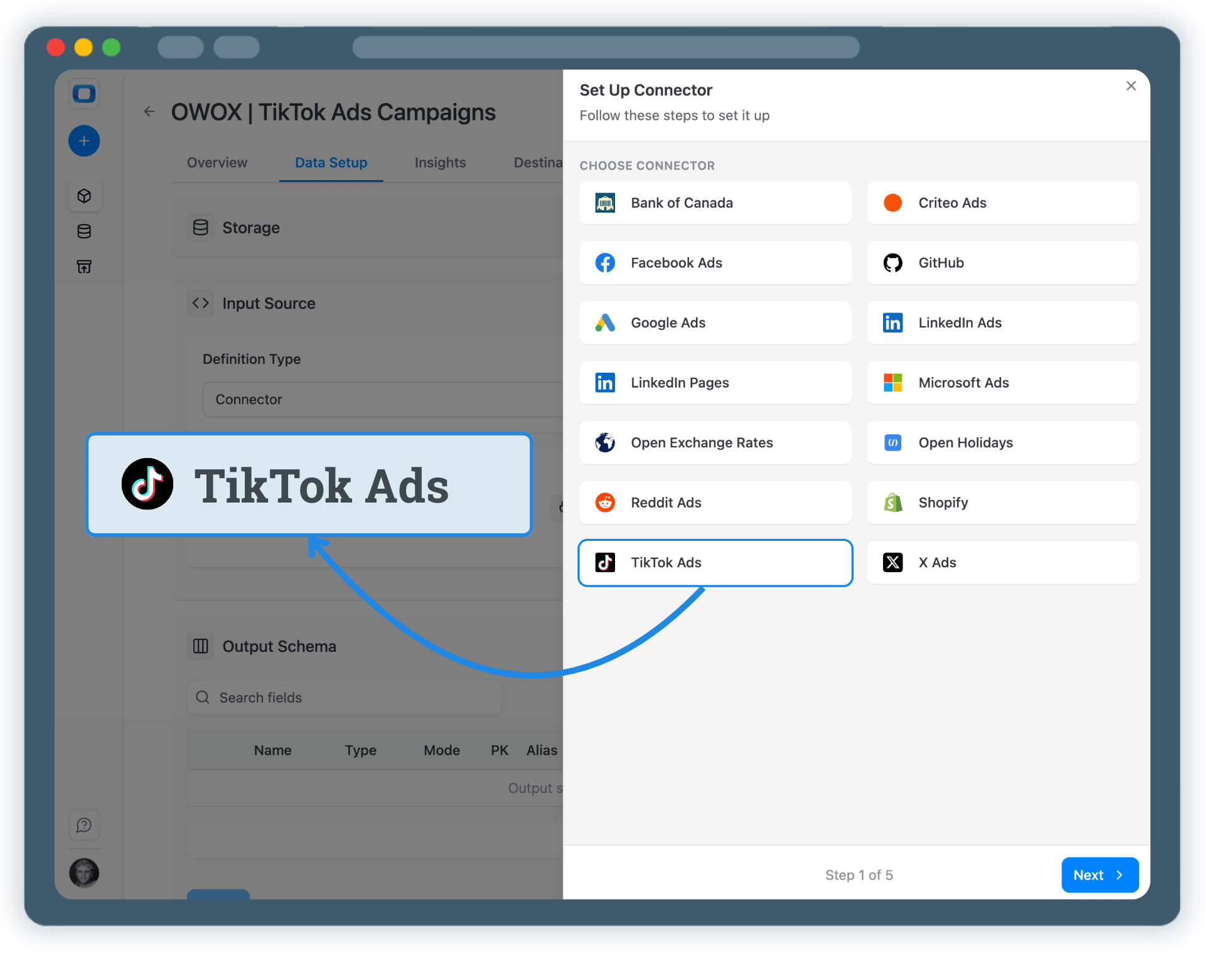Choose the Shopify connector
Viewport: 1205px width, 980px height.
(x=1002, y=502)
